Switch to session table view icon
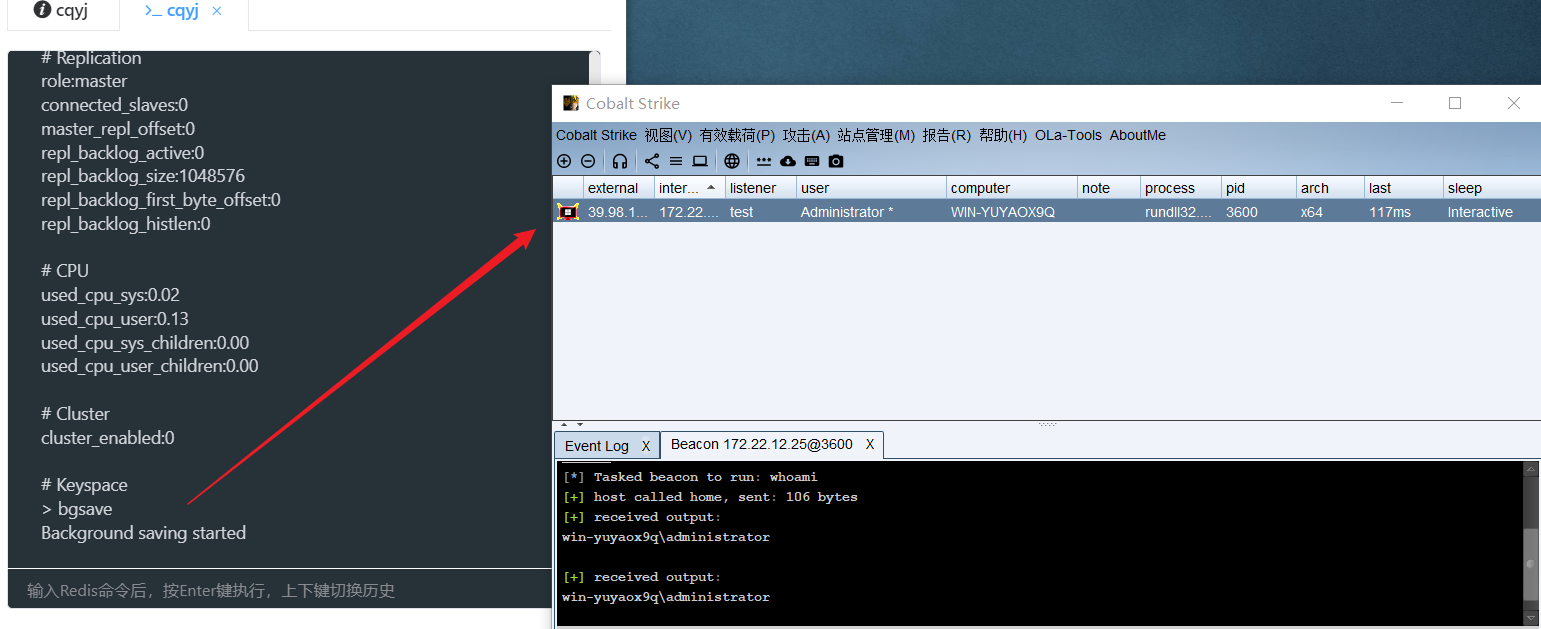Image resolution: width=1541 pixels, height=629 pixels. pos(676,161)
